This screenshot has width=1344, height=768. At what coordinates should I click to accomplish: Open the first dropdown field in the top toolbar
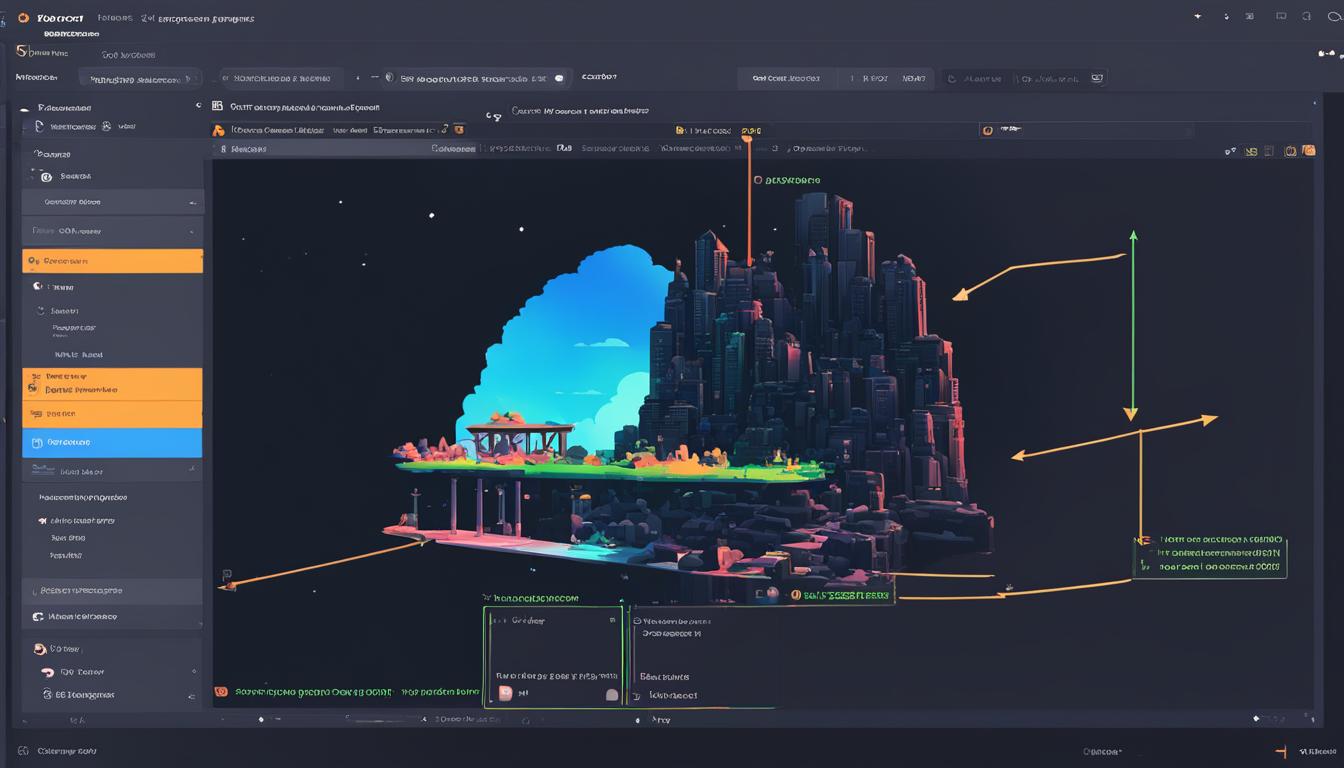point(140,79)
